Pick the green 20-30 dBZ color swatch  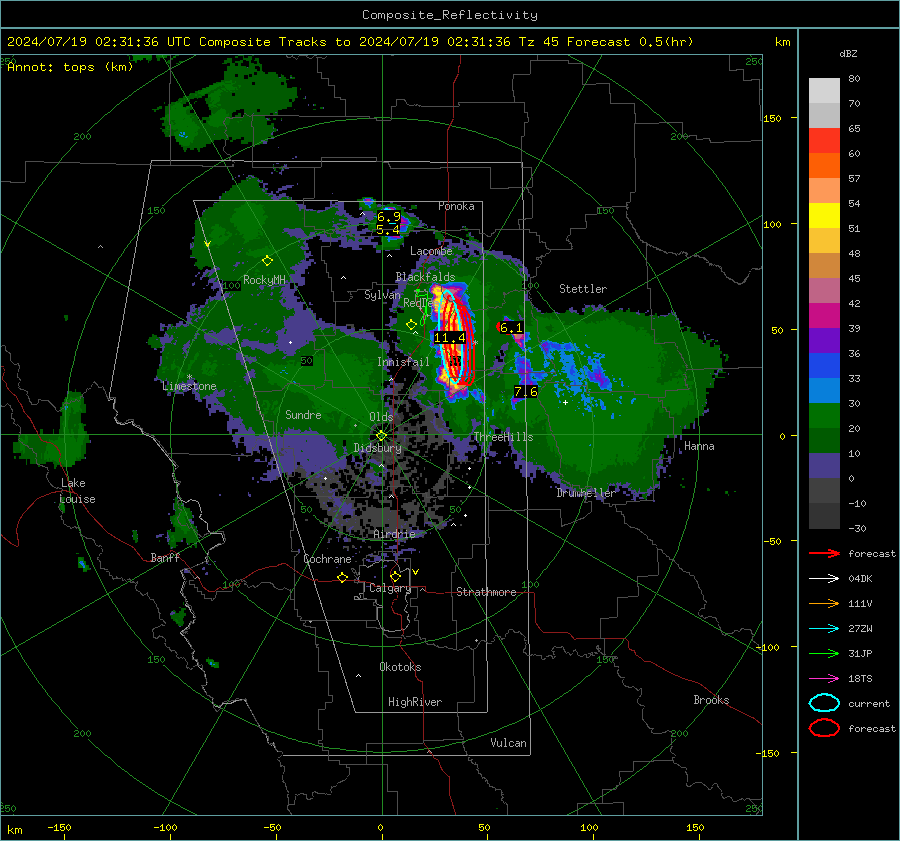pyautogui.click(x=824, y=416)
